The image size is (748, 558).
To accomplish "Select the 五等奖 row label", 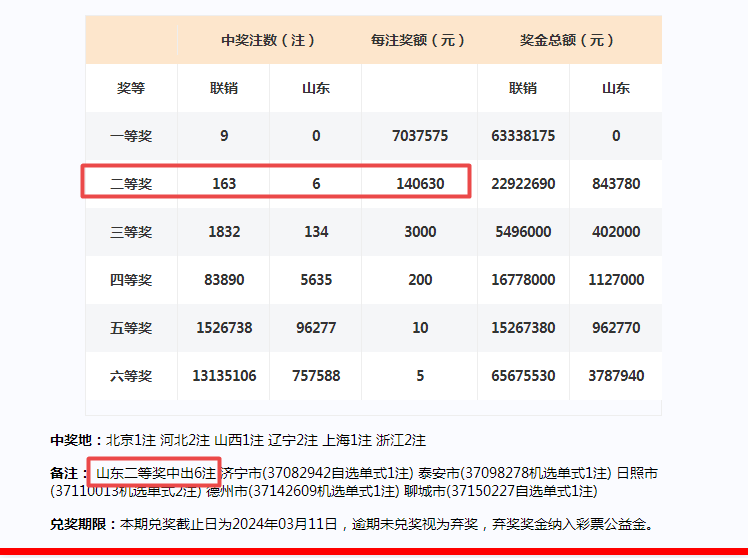I will tap(131, 328).
